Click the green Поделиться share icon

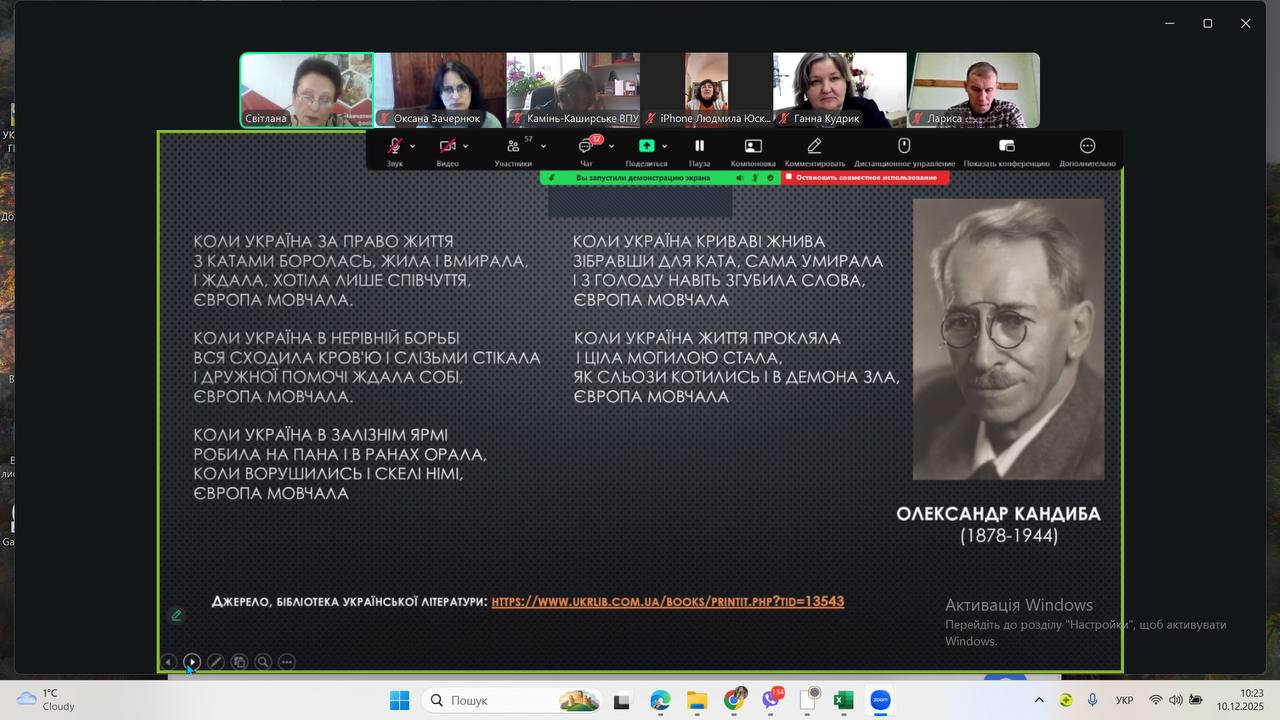point(646,147)
